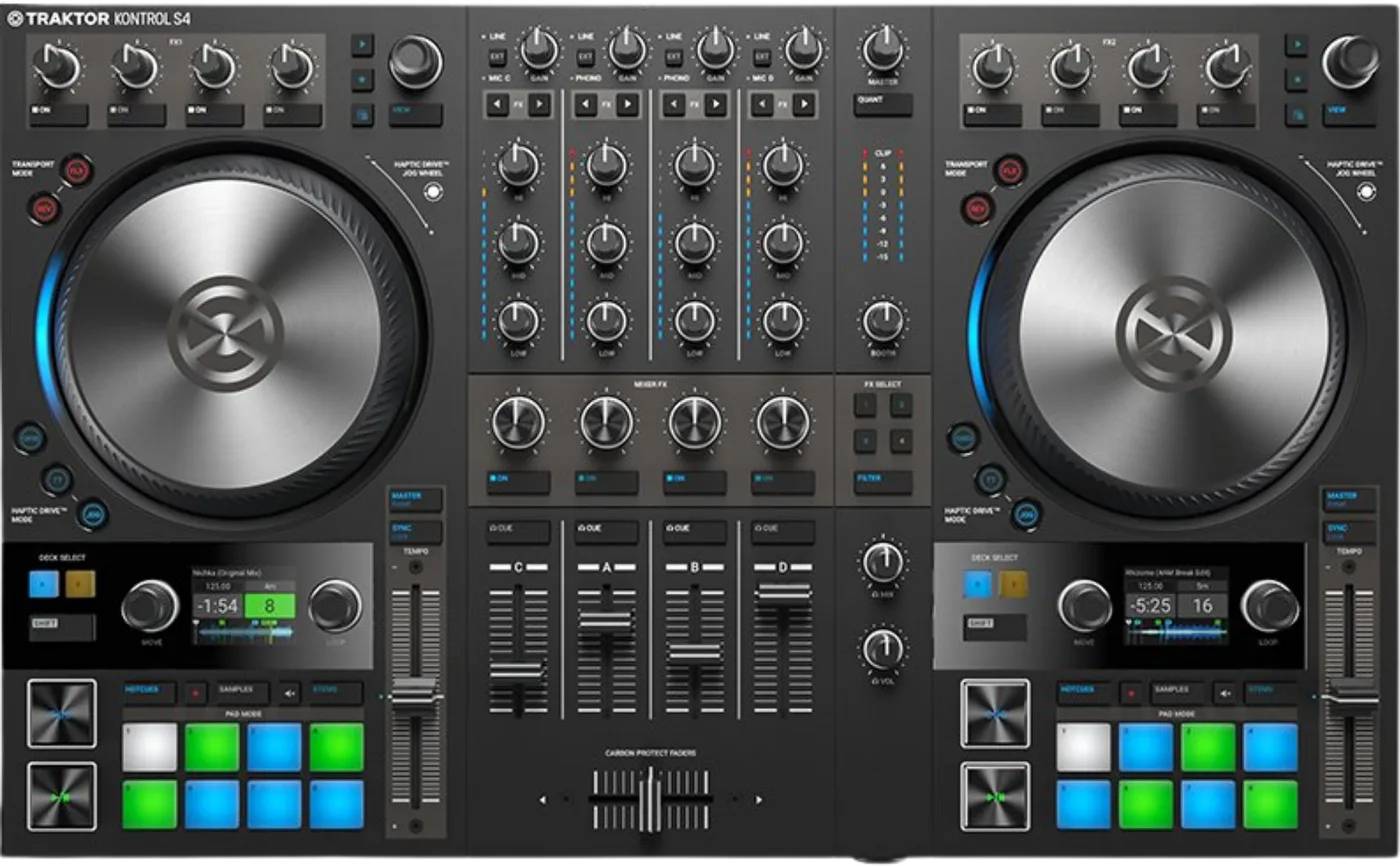Click the right FX assign arrow on channel D
Screen dimensions: 1400x866
pyautogui.click(x=804, y=104)
